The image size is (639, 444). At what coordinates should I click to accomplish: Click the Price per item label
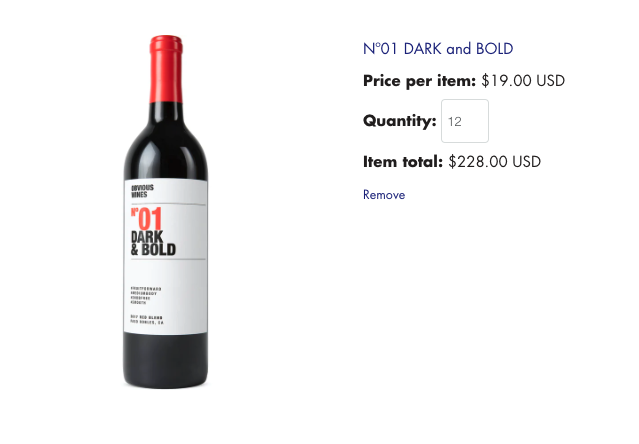(x=419, y=81)
